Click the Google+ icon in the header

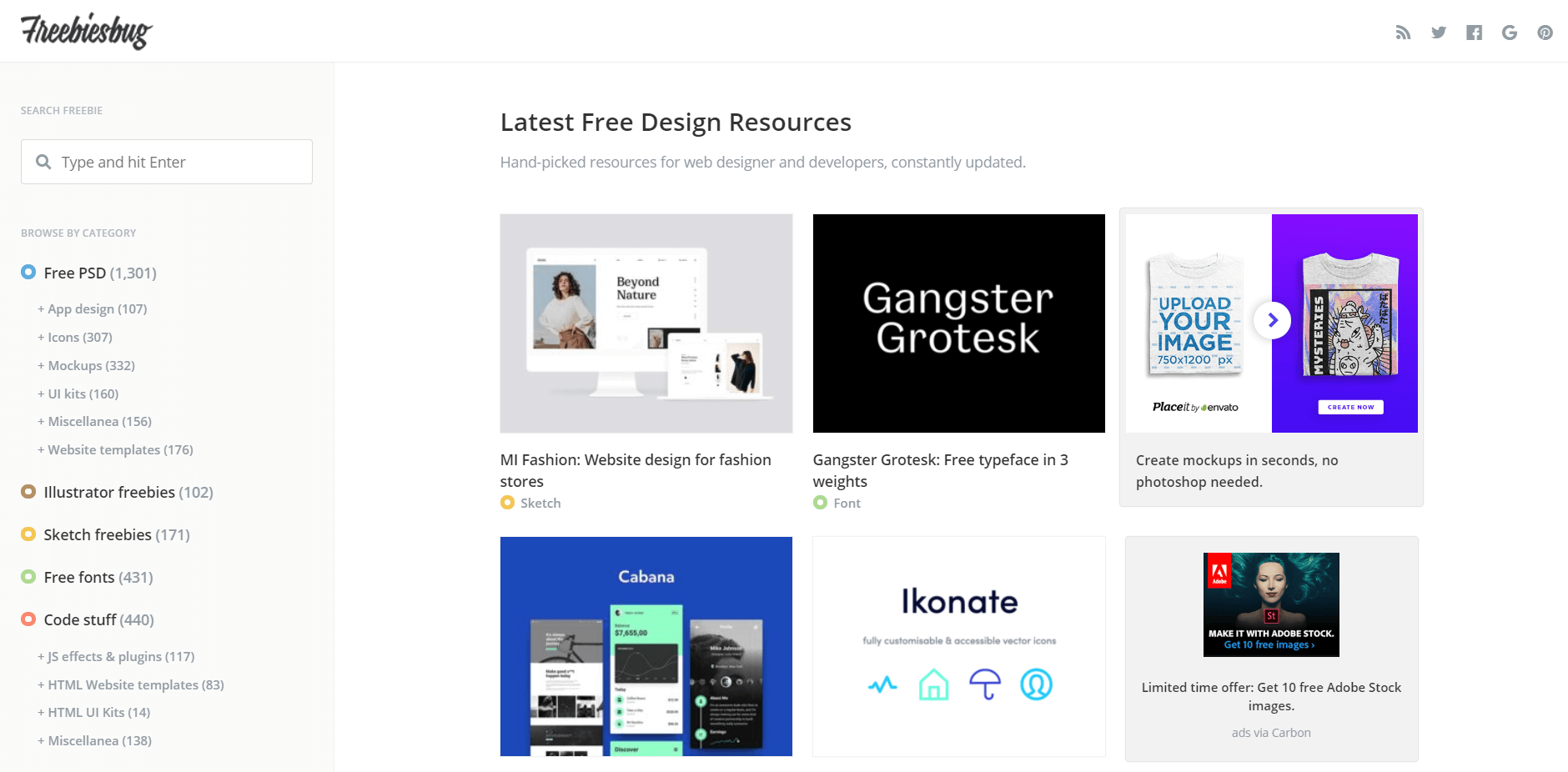point(1510,32)
